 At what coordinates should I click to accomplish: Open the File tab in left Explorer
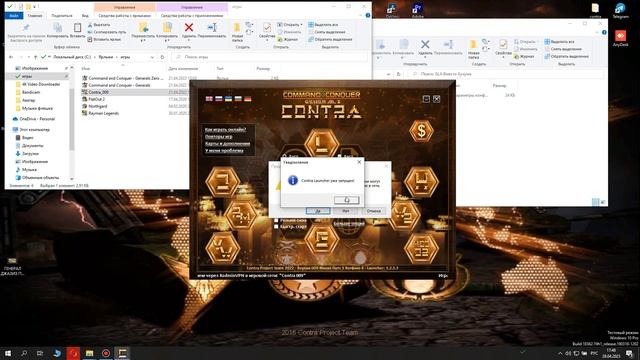pyautogui.click(x=14, y=16)
